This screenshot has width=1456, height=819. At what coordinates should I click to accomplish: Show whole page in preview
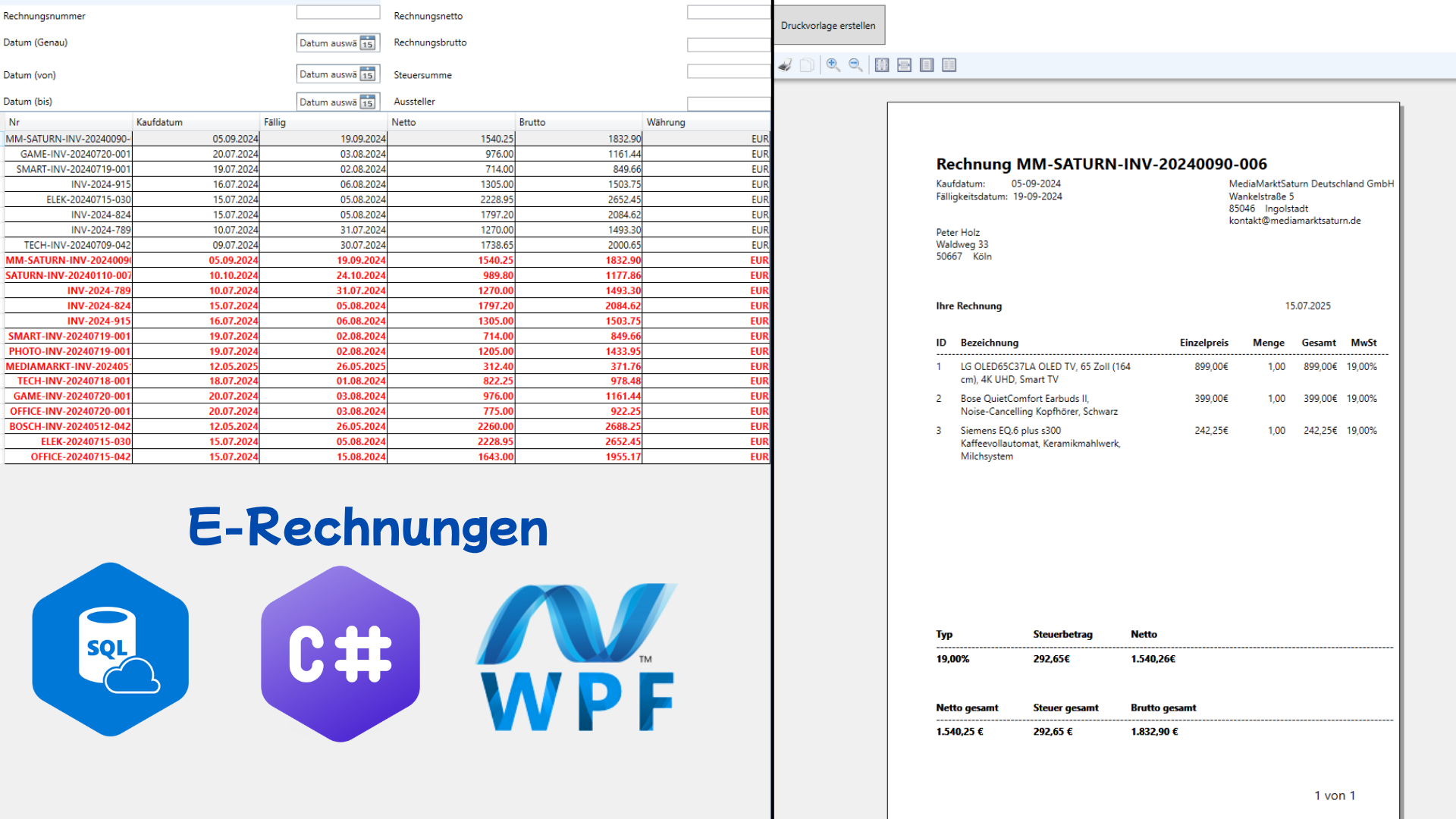(x=927, y=65)
